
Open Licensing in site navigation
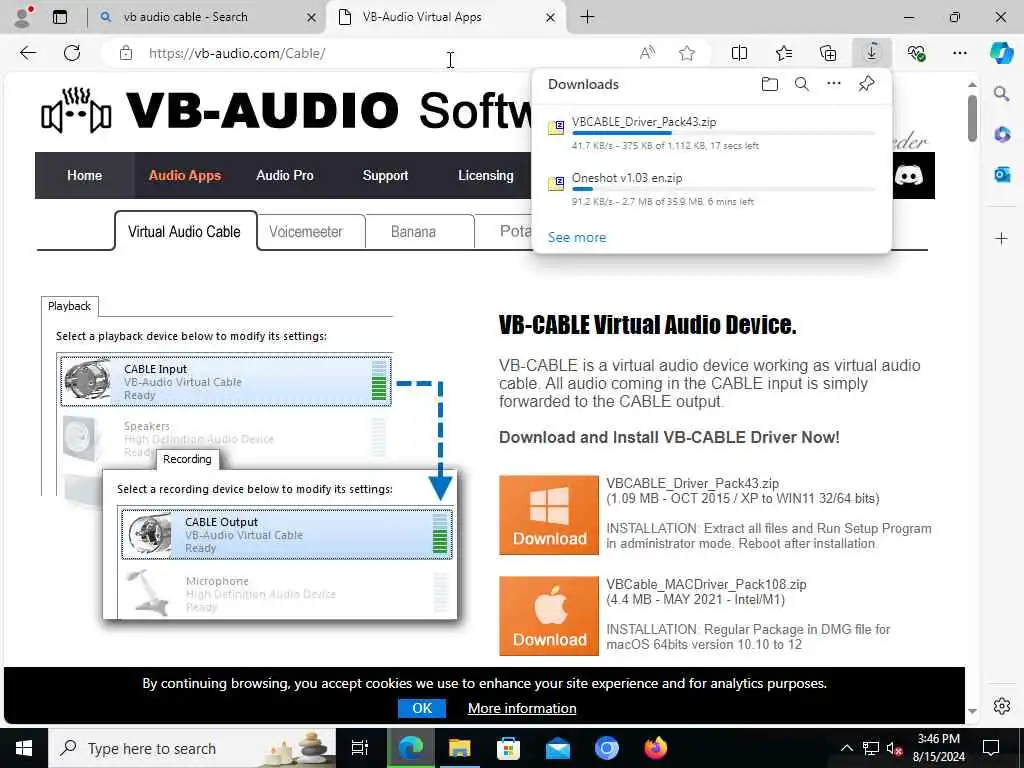[x=486, y=175]
